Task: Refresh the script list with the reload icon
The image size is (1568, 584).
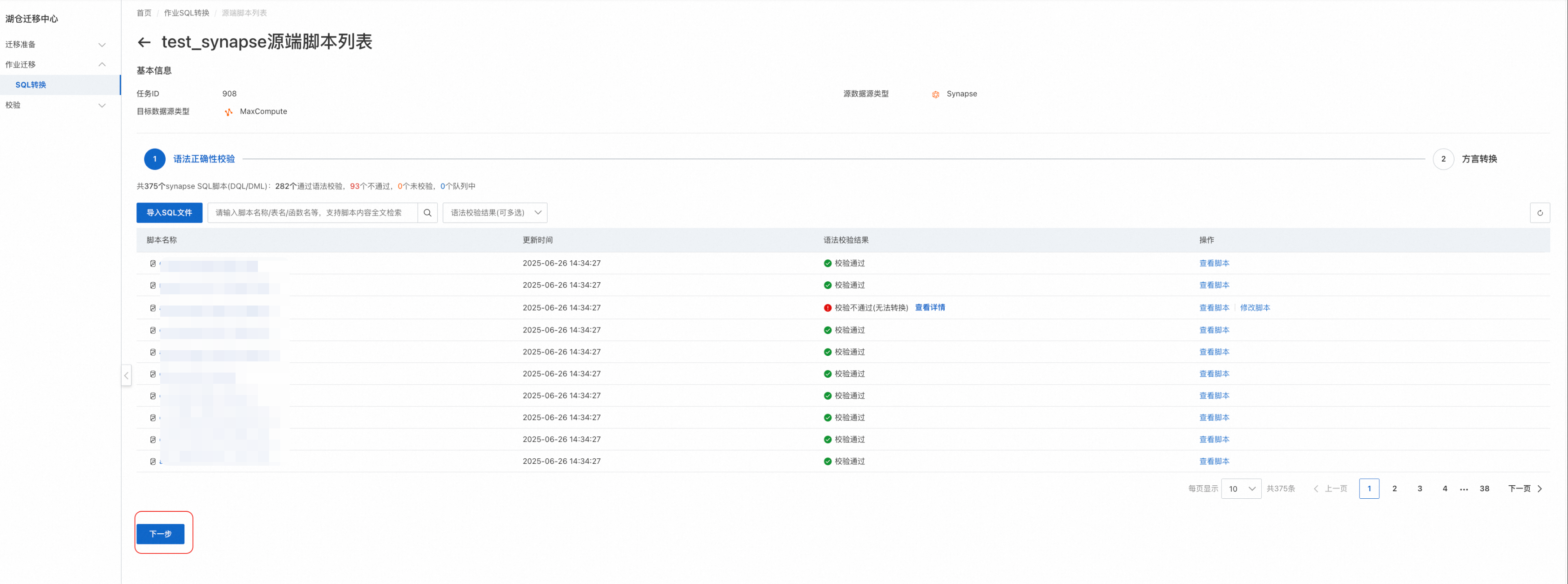Action: [x=1540, y=212]
